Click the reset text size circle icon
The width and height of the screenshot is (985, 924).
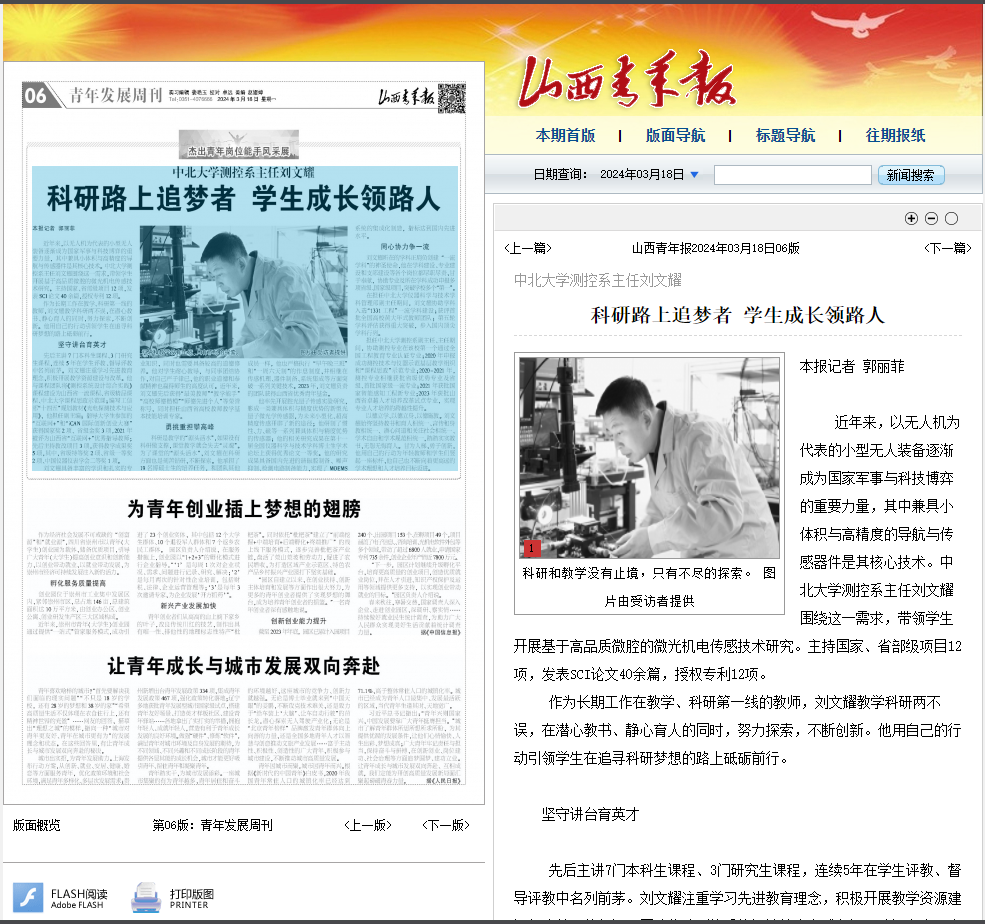951,218
